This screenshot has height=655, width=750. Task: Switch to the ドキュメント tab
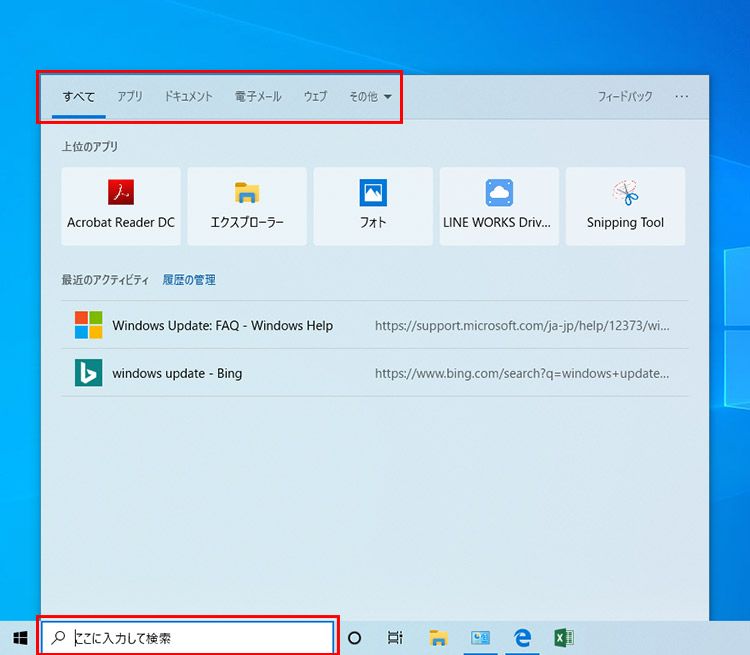(x=189, y=97)
